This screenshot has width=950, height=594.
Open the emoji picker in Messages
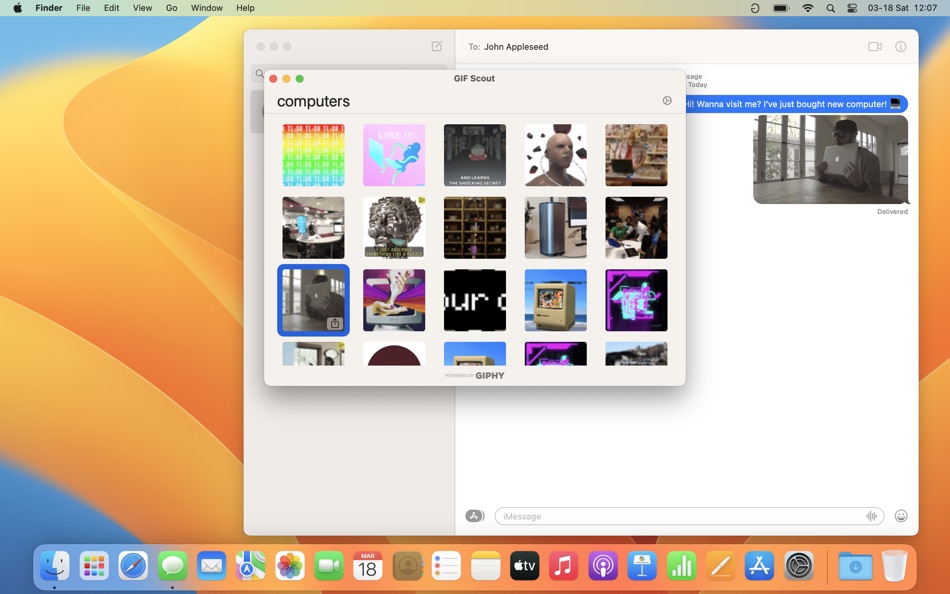coord(901,516)
